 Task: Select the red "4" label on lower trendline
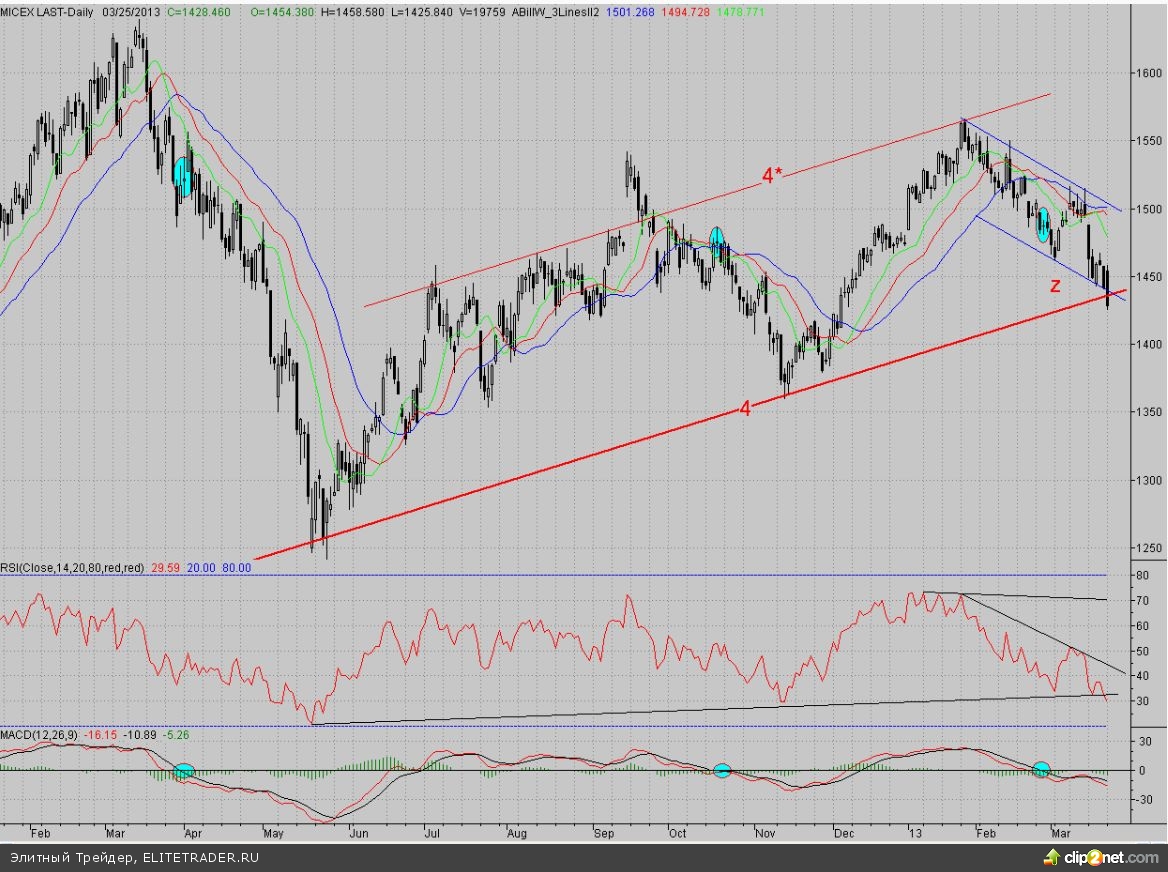click(x=745, y=409)
